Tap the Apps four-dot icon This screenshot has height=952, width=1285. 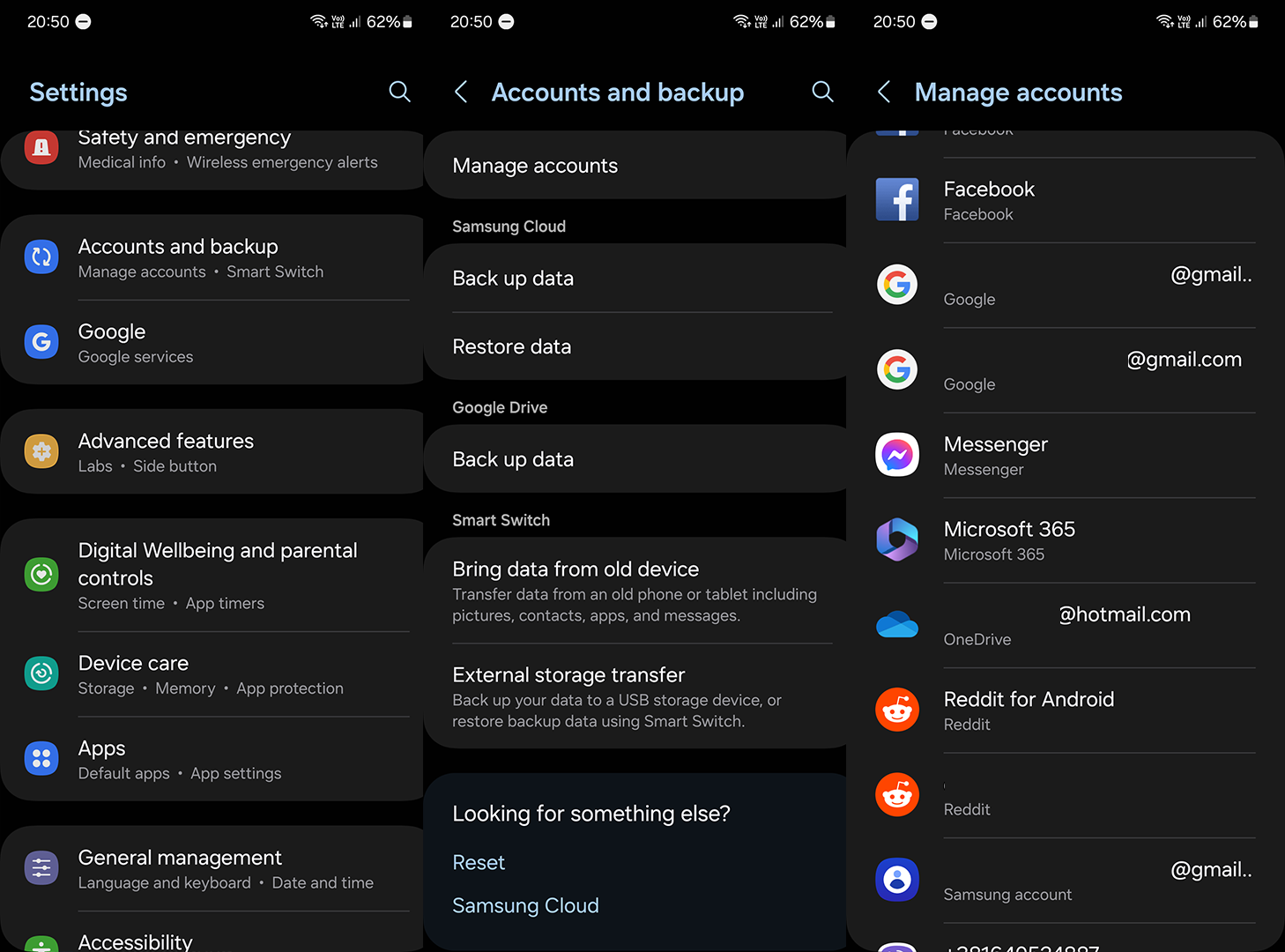coord(41,758)
